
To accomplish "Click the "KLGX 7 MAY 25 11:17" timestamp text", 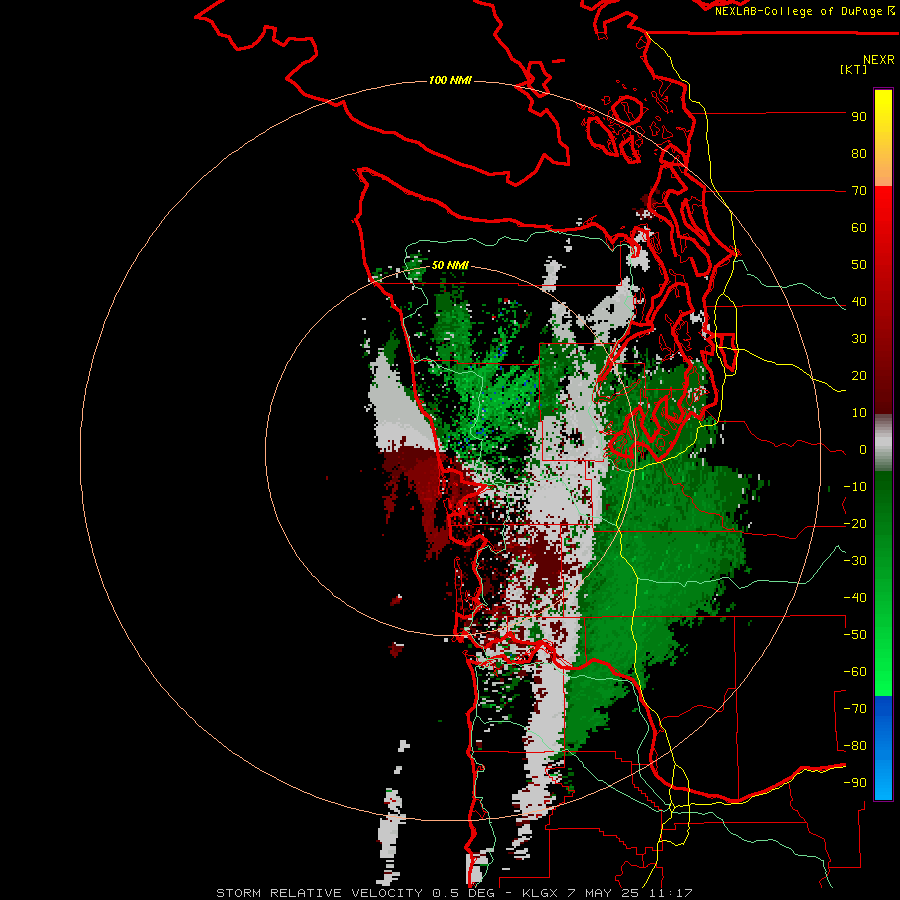I will click(607, 893).
